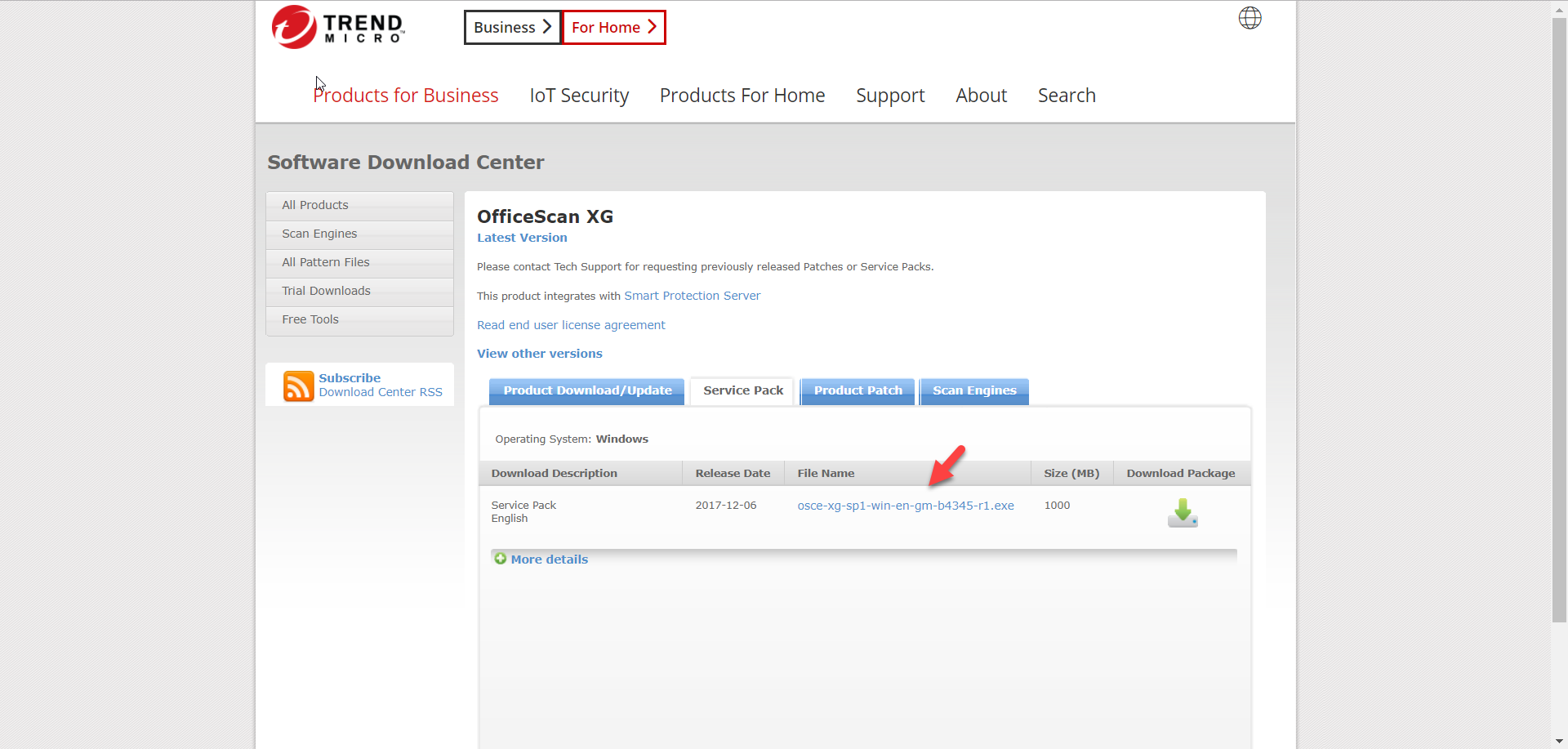Click the page vertical scrollbar thumb
This screenshot has width=1568, height=749.
pyautogui.click(x=1559, y=320)
